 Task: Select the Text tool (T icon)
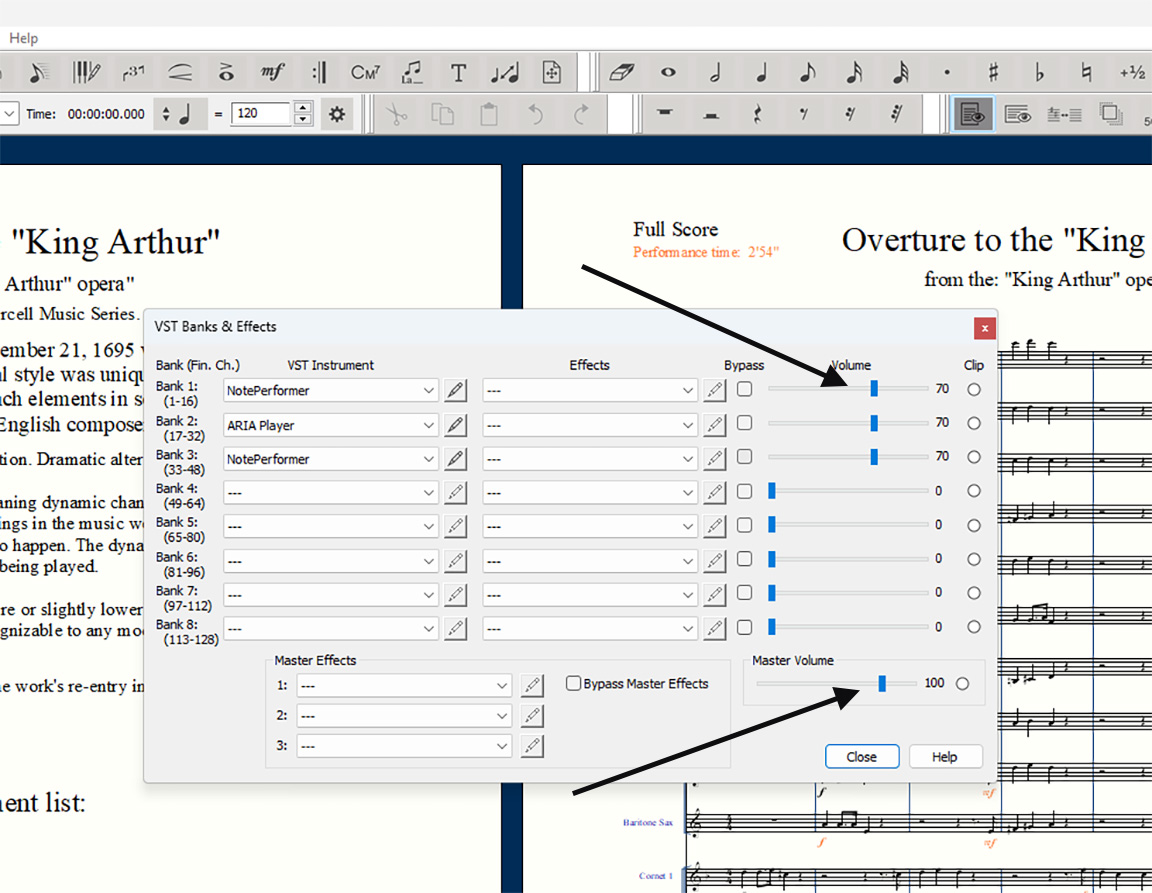click(x=458, y=73)
